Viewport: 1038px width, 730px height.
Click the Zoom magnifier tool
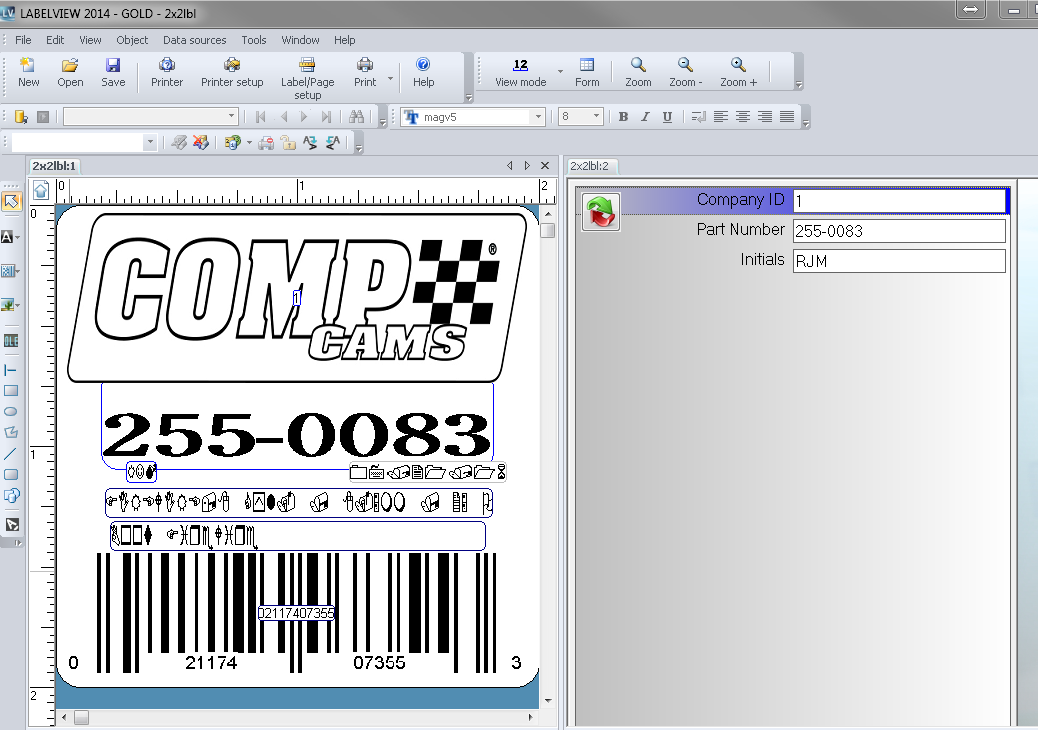pyautogui.click(x=638, y=72)
